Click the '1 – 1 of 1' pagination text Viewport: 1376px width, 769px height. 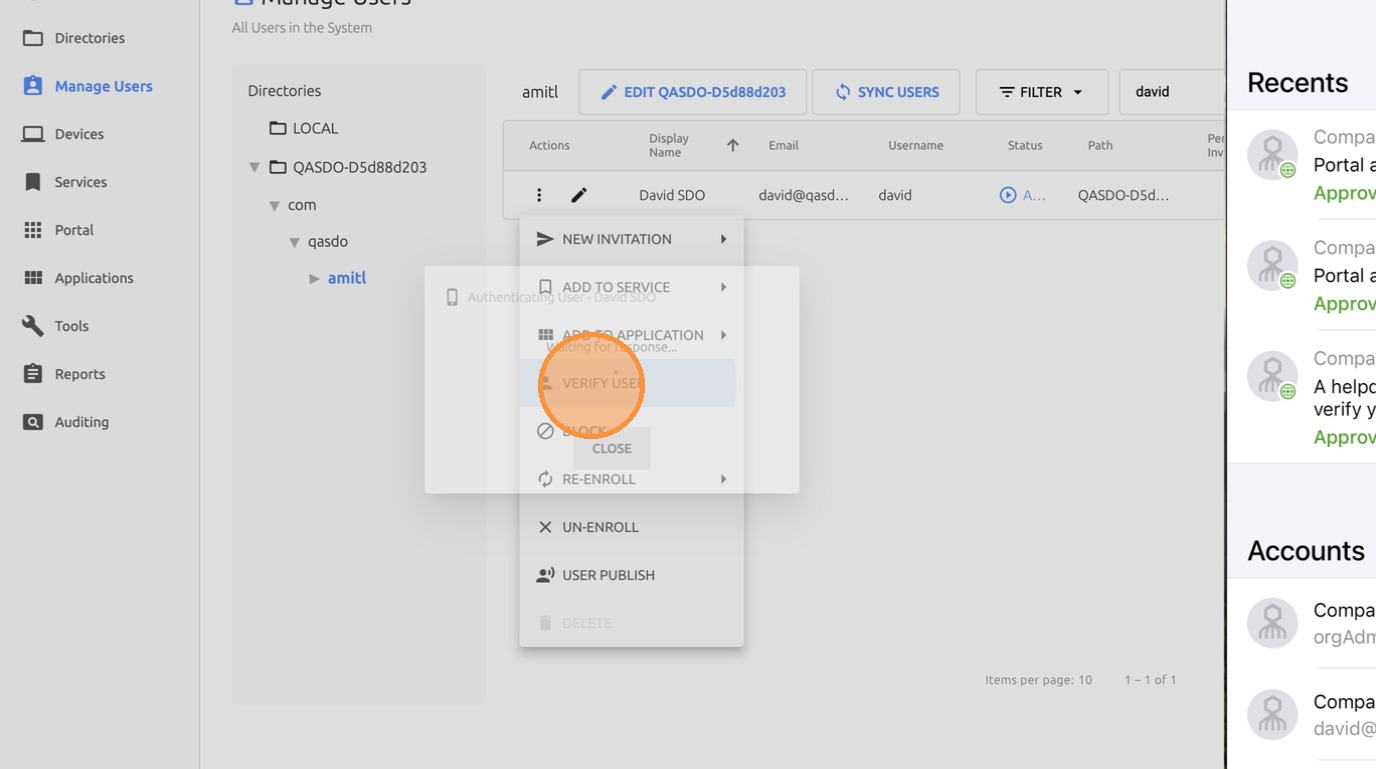pos(1150,680)
